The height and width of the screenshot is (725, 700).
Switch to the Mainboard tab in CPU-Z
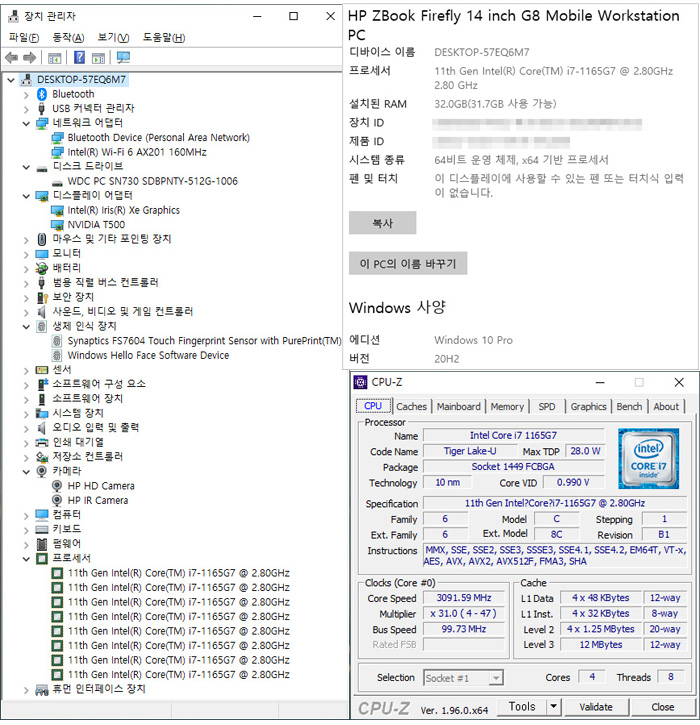(x=459, y=406)
